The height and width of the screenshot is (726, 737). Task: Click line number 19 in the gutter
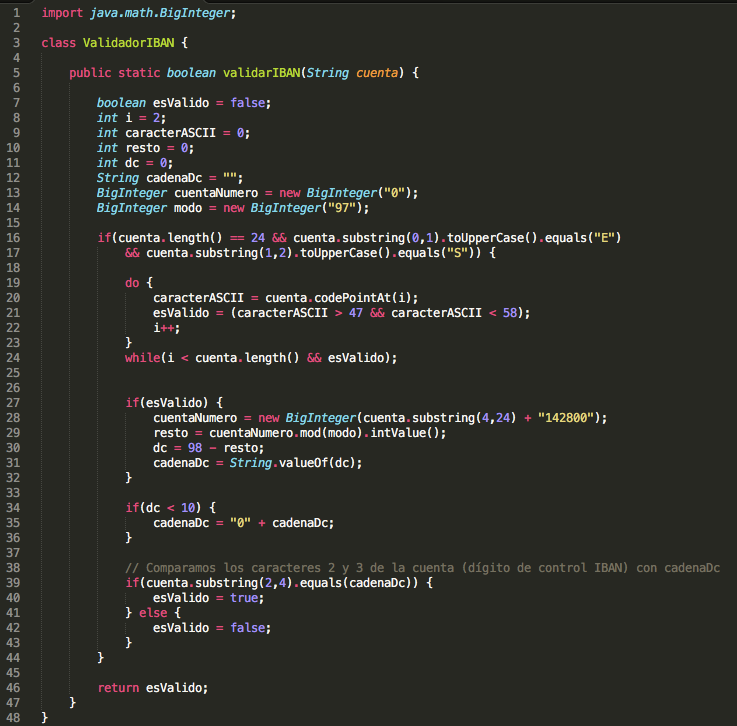pos(13,283)
